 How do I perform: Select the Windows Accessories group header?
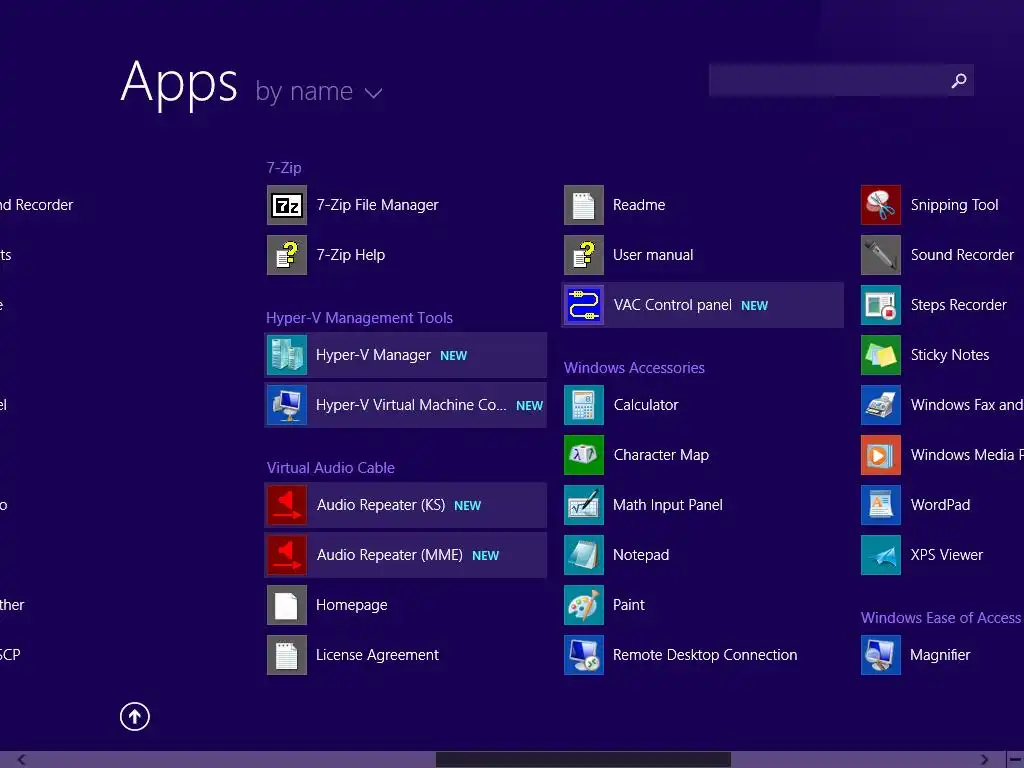coord(634,368)
